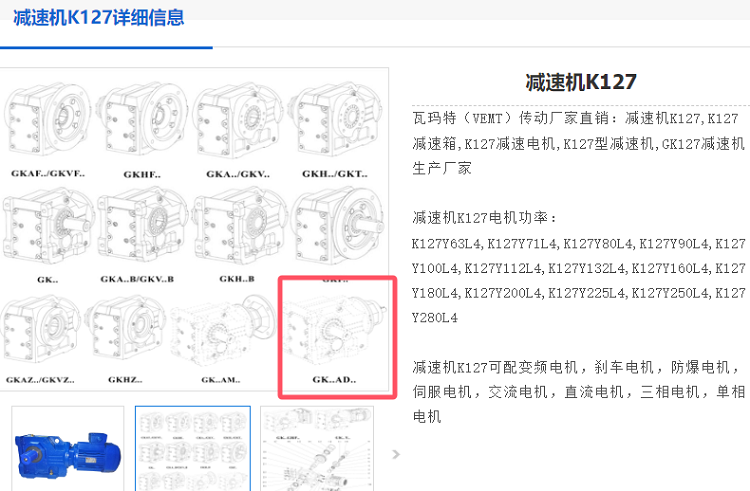Image resolution: width=750 pixels, height=491 pixels.
Task: Click the GKA../GKV.. gearbox drawing
Action: coord(237,120)
